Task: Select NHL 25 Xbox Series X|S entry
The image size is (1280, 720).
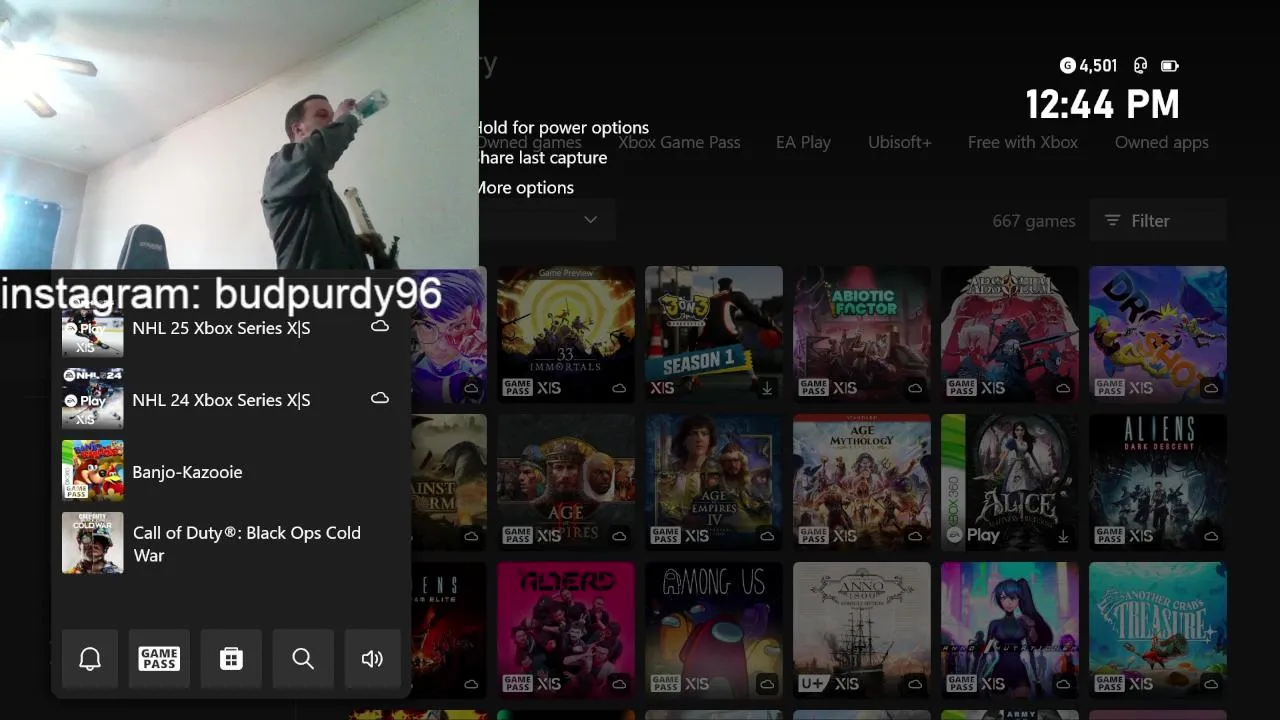Action: point(231,326)
